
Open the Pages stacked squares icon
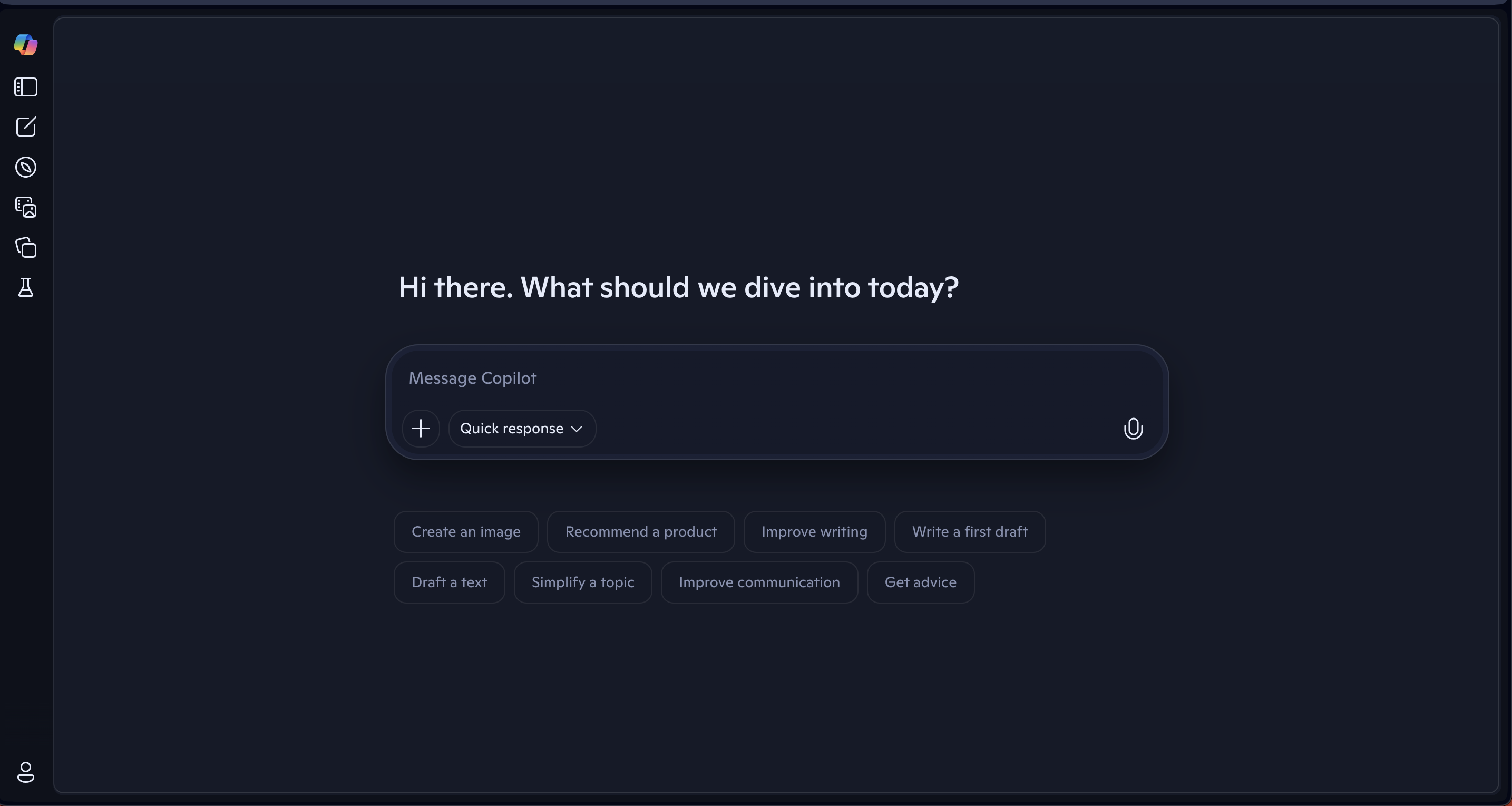click(26, 247)
